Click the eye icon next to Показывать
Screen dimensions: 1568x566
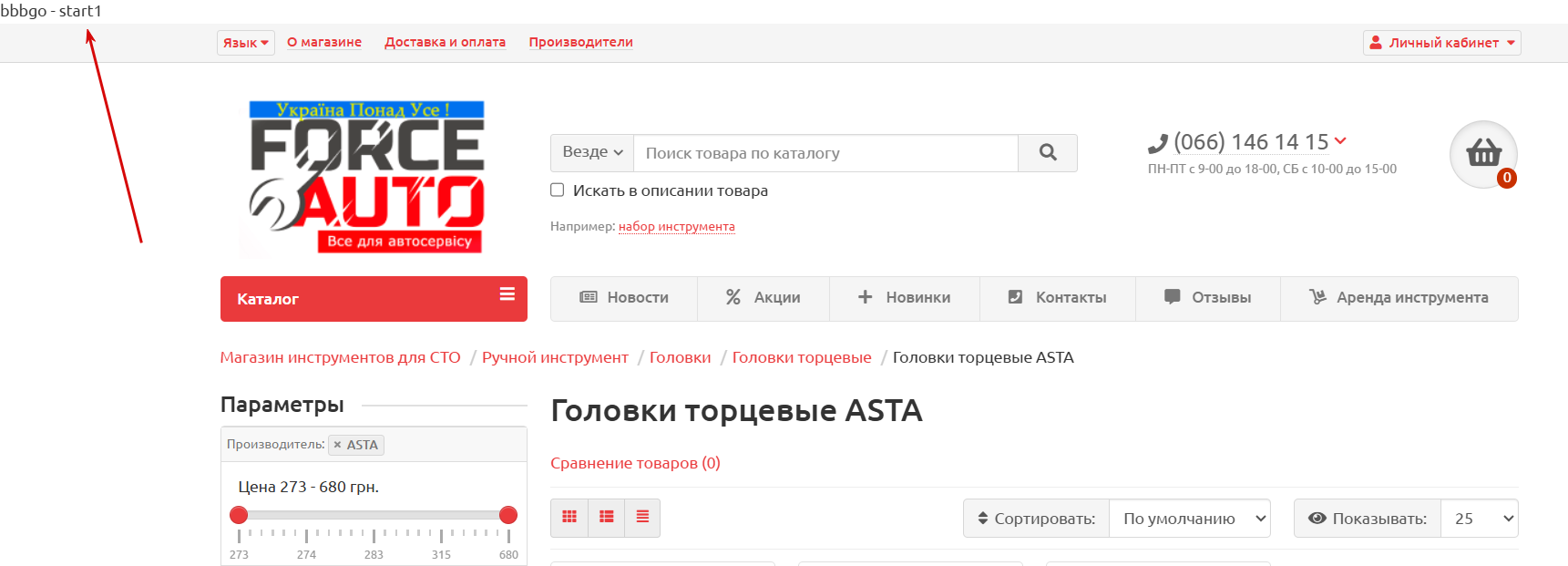pyautogui.click(x=1317, y=518)
